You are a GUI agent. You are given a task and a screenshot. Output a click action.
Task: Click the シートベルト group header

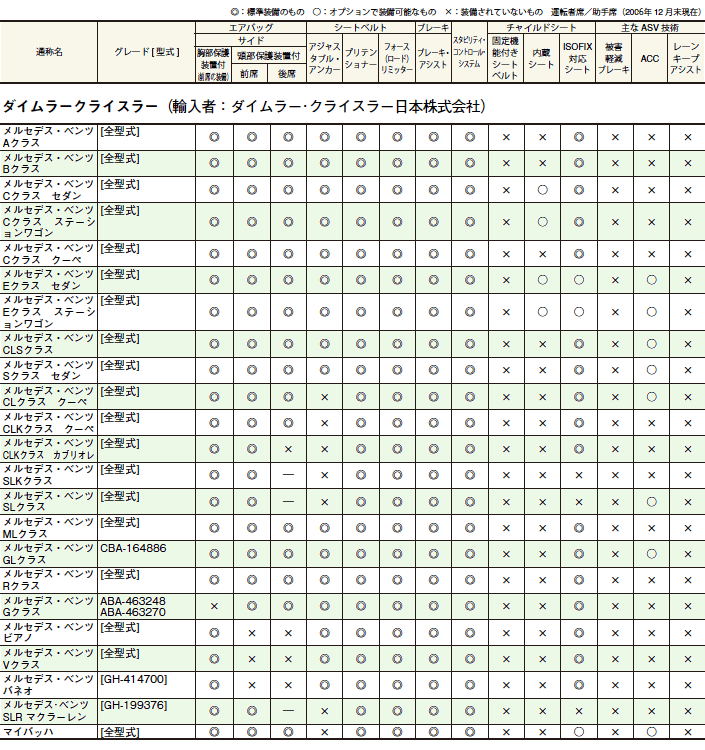(360, 28)
